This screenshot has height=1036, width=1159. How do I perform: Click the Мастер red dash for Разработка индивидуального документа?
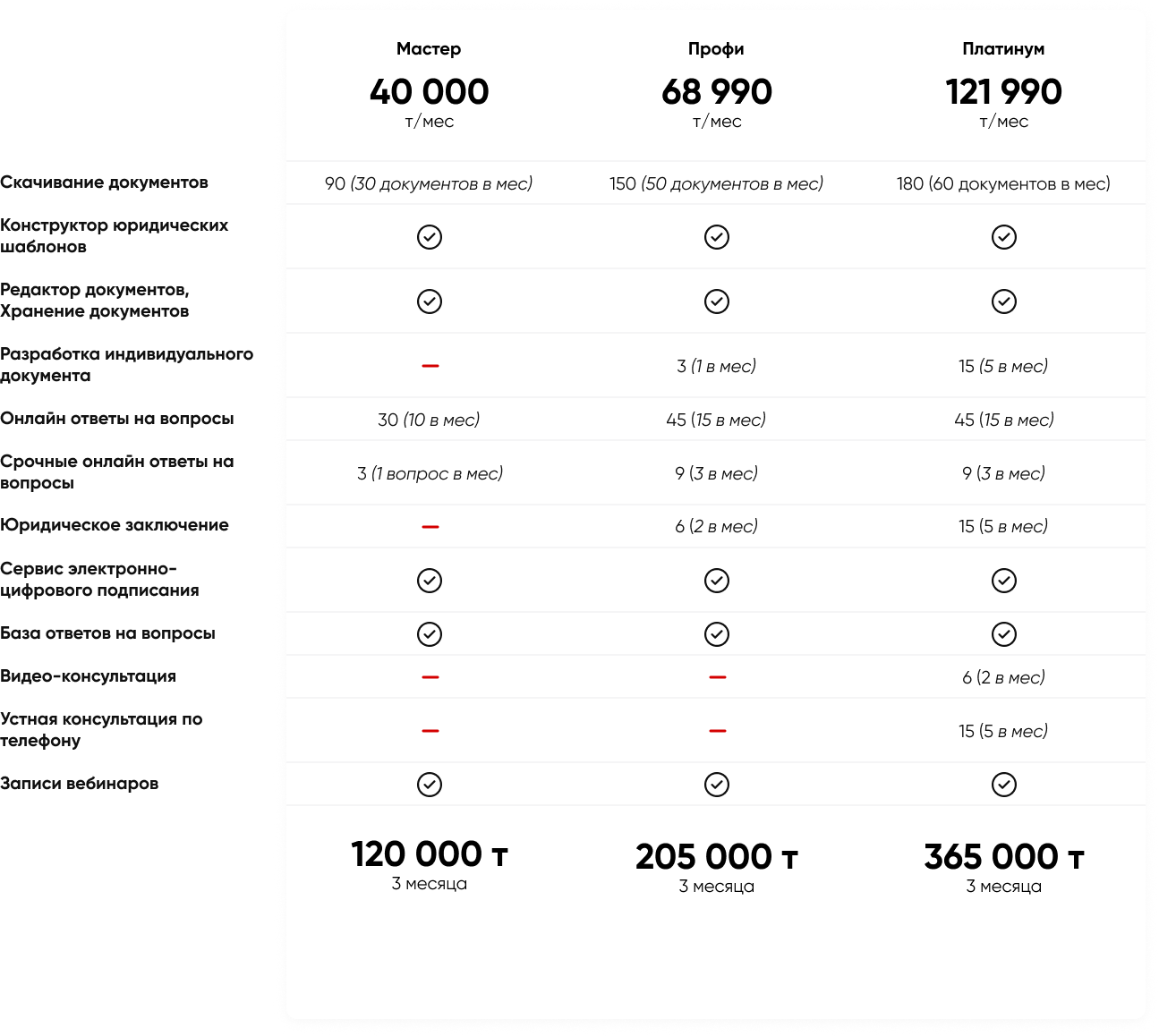tap(430, 366)
